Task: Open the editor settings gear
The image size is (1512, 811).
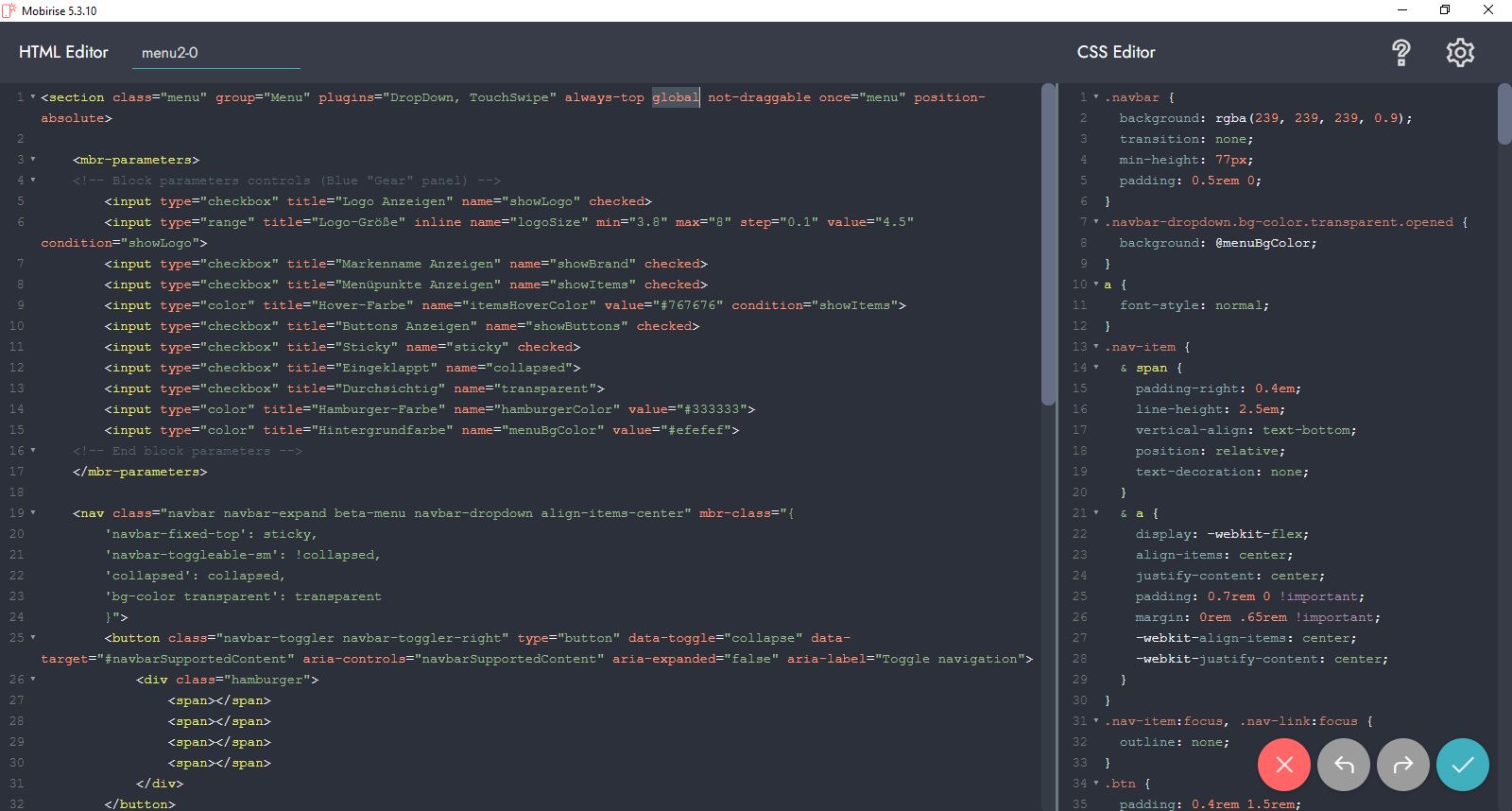Action: (1460, 53)
